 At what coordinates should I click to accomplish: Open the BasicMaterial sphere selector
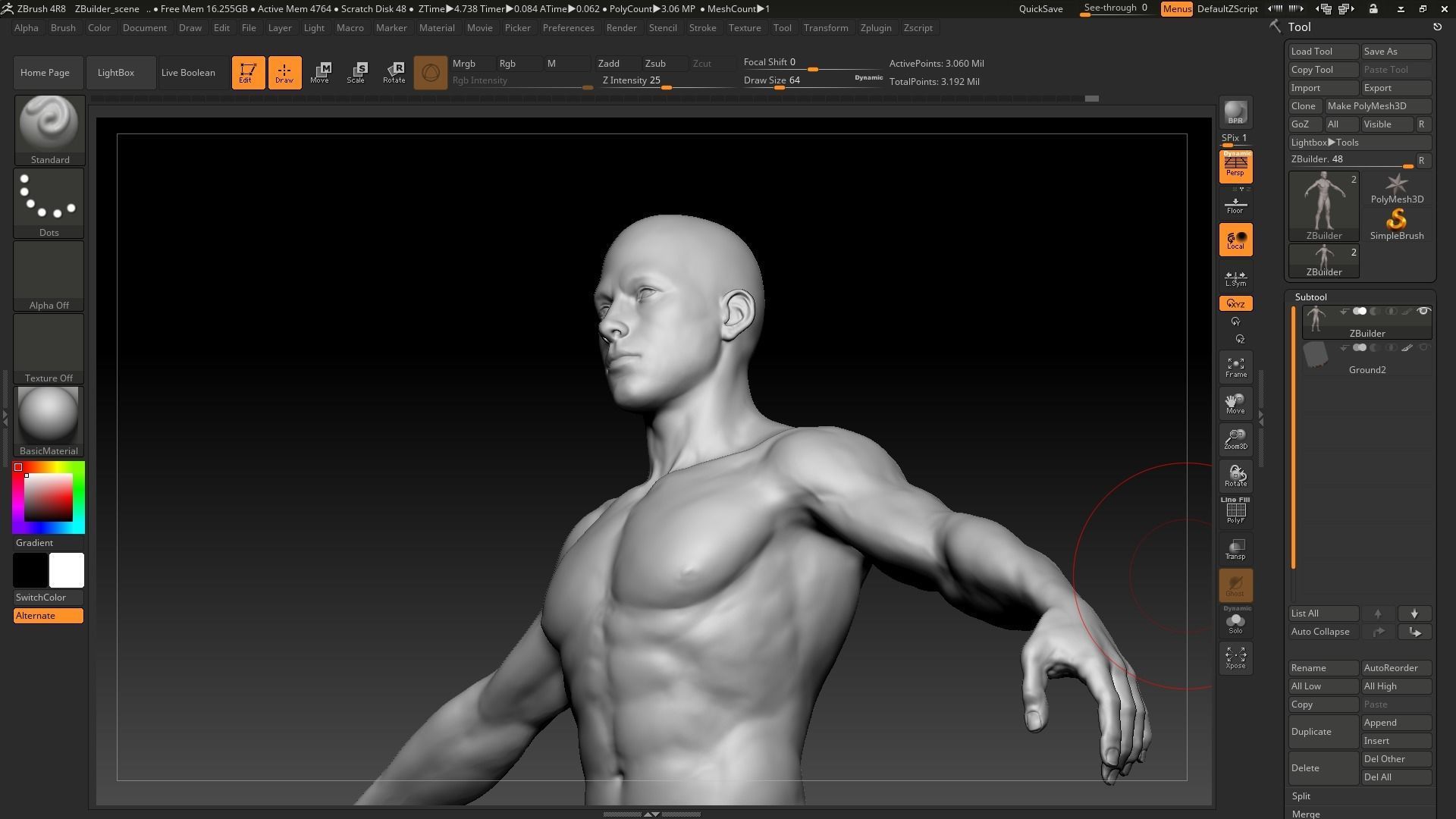pos(49,421)
